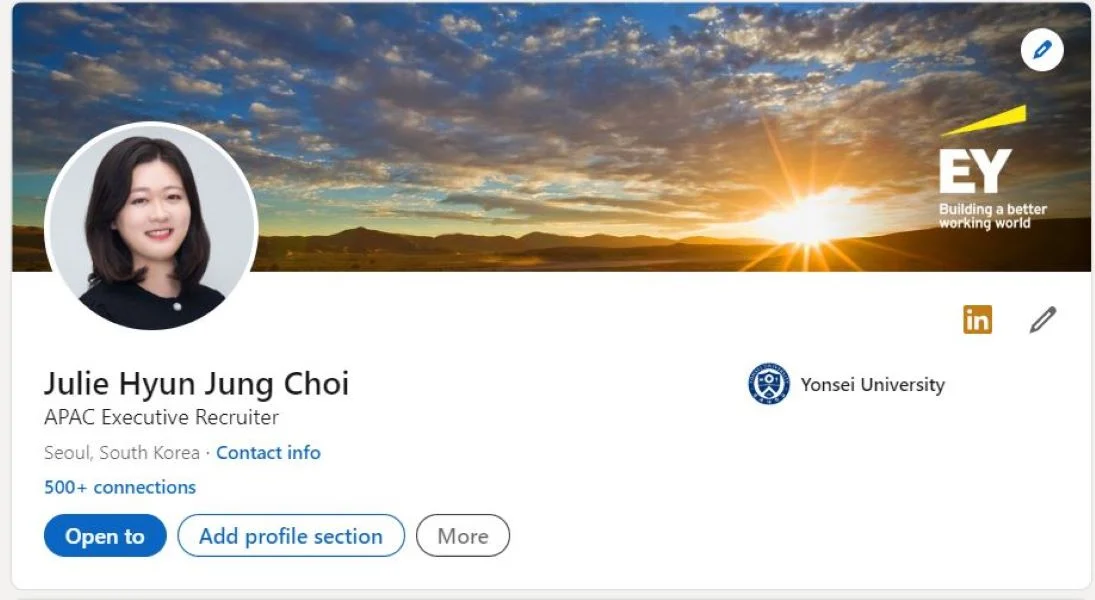Open the circular profile photo

[x=152, y=226]
